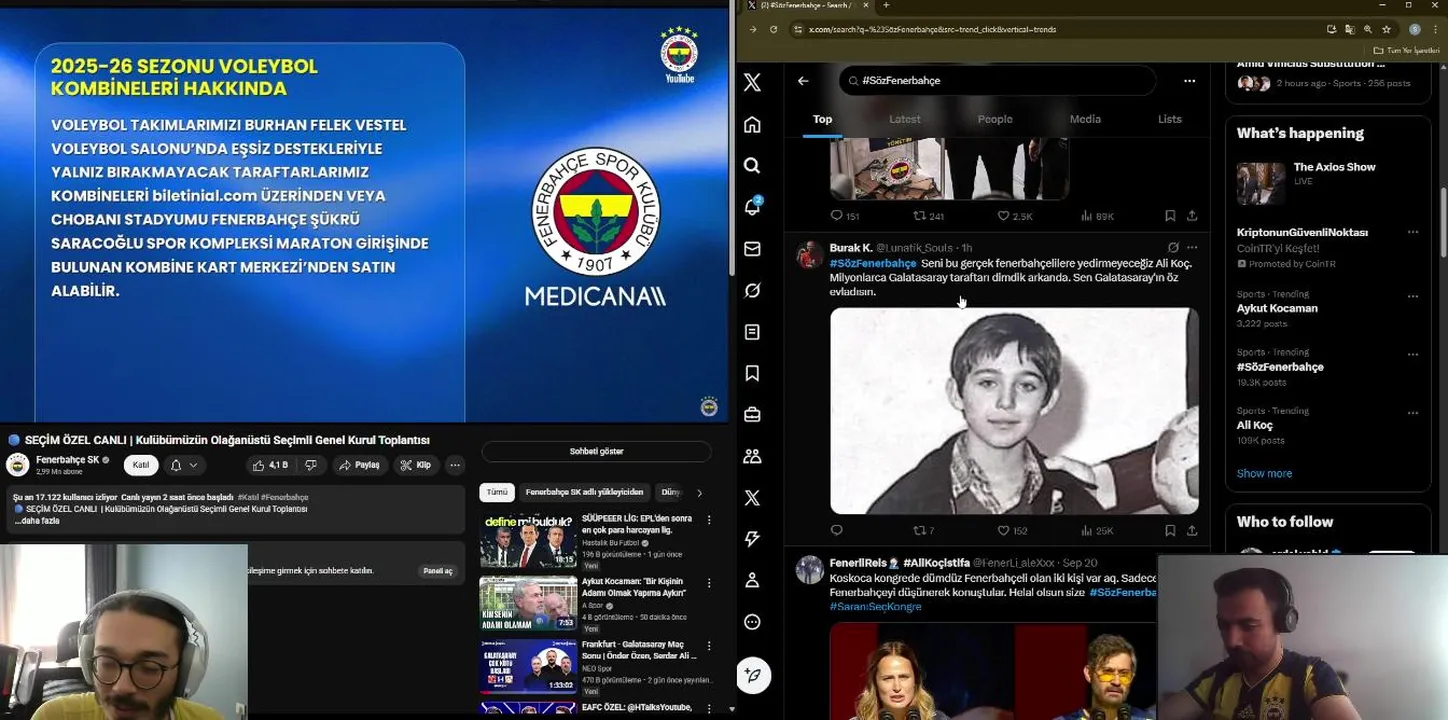1448x720 pixels.
Task: Expand description with '...daha fazla'
Action: pyautogui.click(x=36, y=521)
